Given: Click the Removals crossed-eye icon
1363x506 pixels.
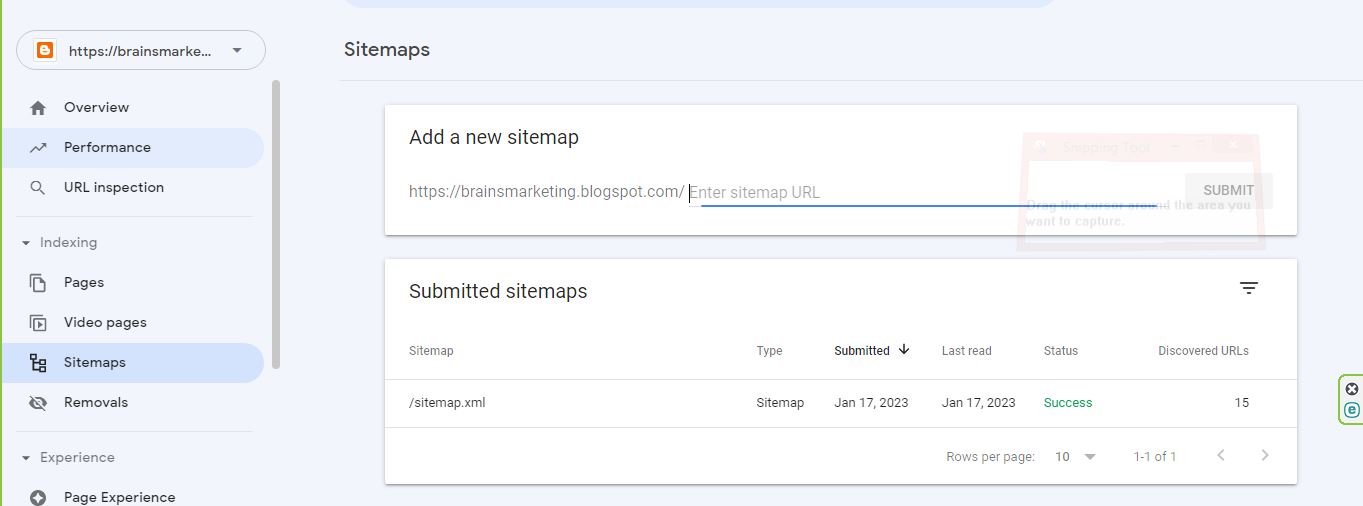Looking at the screenshot, I should 38,403.
